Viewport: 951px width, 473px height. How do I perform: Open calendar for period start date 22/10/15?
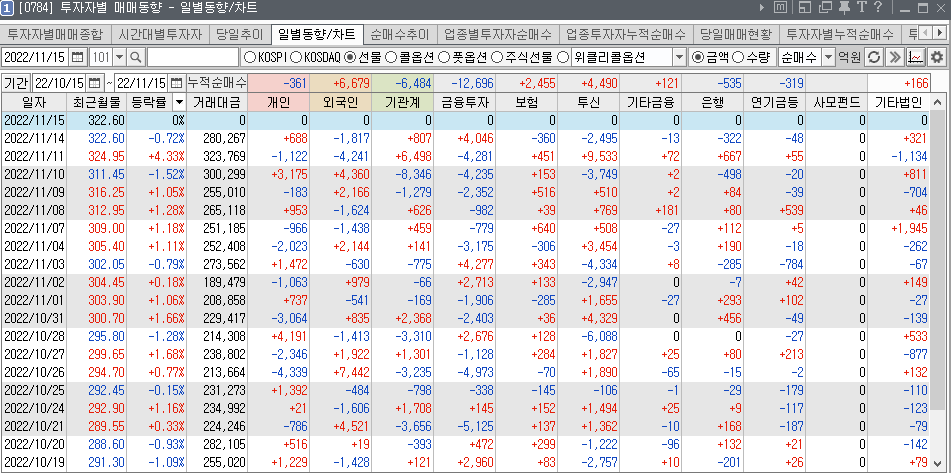(x=95, y=82)
